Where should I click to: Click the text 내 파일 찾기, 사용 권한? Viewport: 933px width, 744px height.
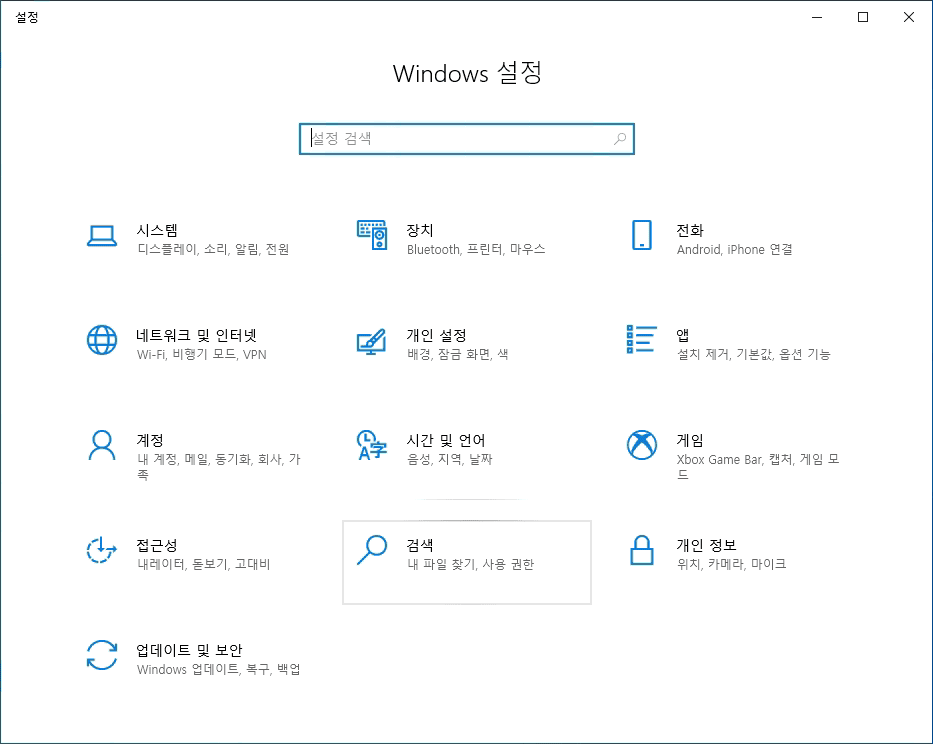(x=471, y=564)
